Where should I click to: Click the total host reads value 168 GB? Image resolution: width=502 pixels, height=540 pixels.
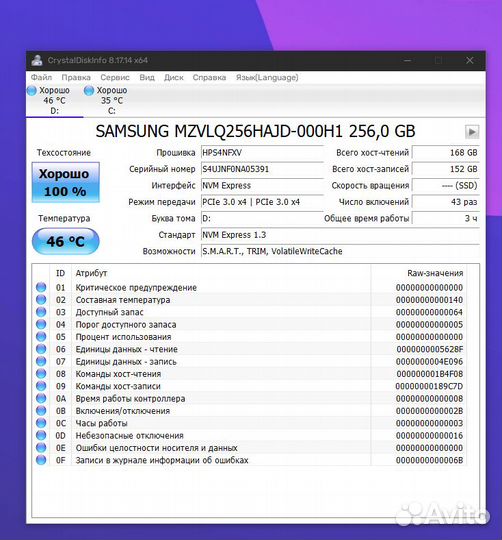[x=446, y=153]
